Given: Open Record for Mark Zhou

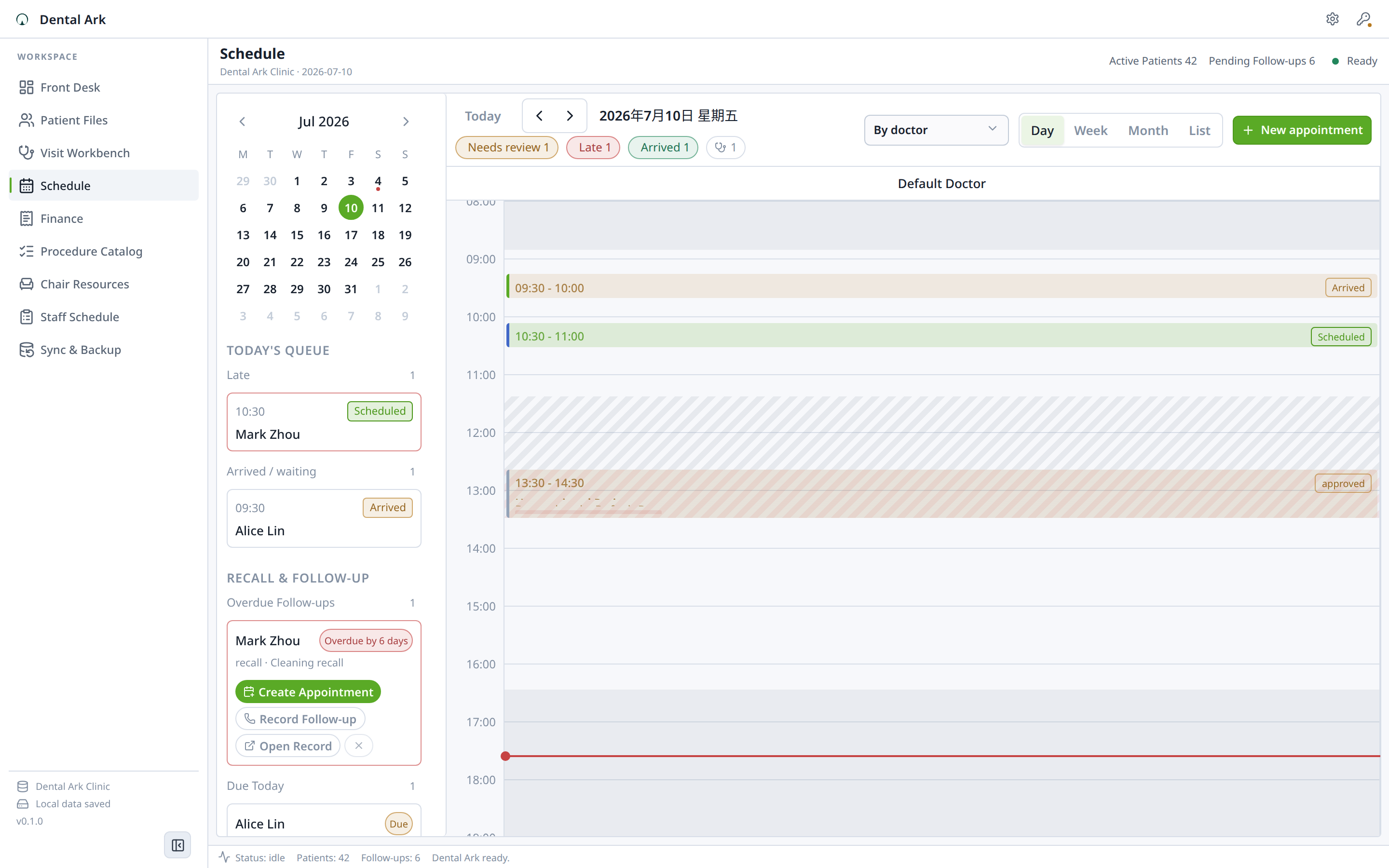Looking at the screenshot, I should coord(288,746).
